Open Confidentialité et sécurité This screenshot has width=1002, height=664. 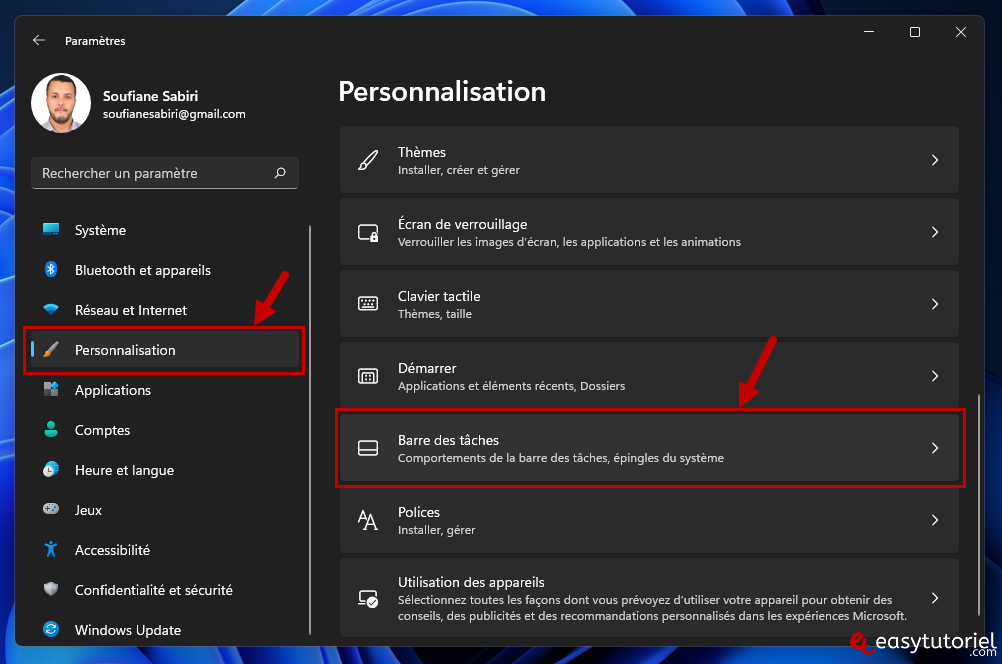click(165, 590)
